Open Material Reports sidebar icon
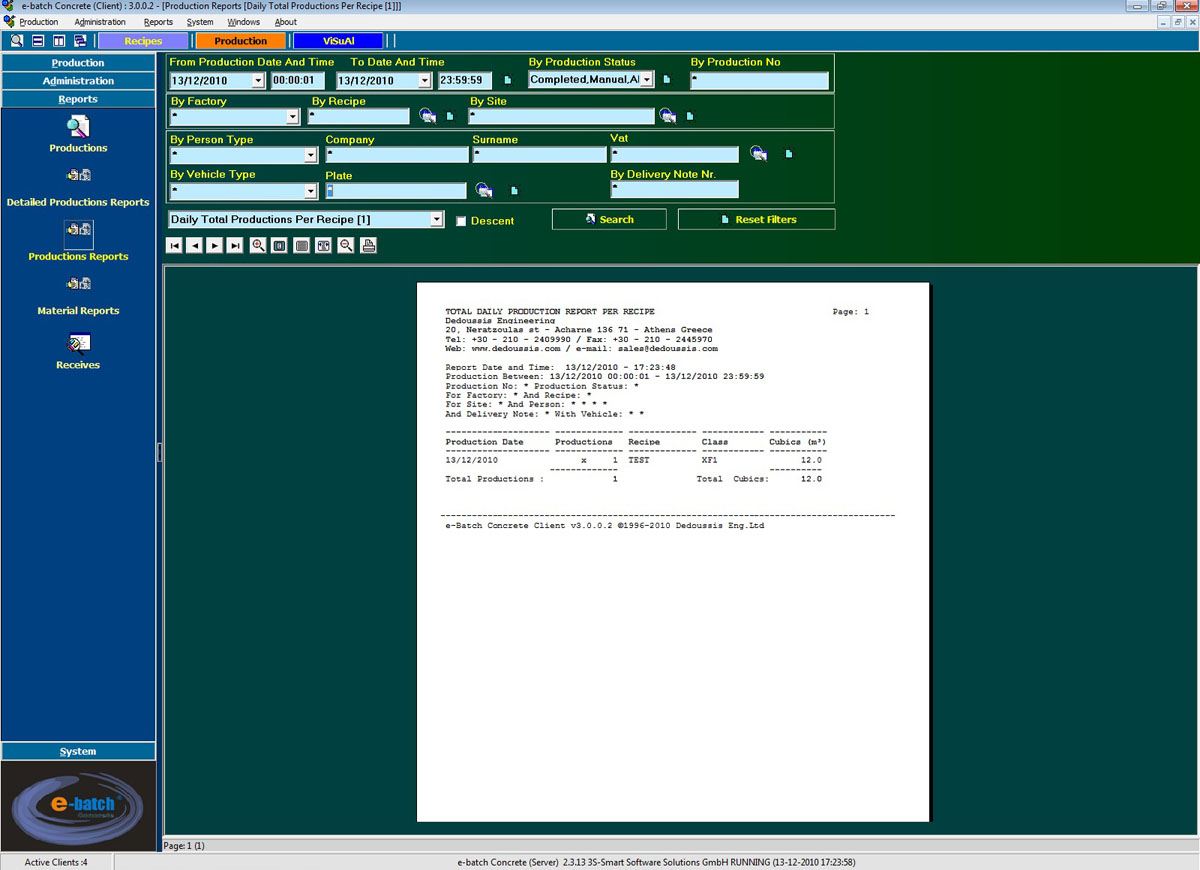 pyautogui.click(x=78, y=285)
